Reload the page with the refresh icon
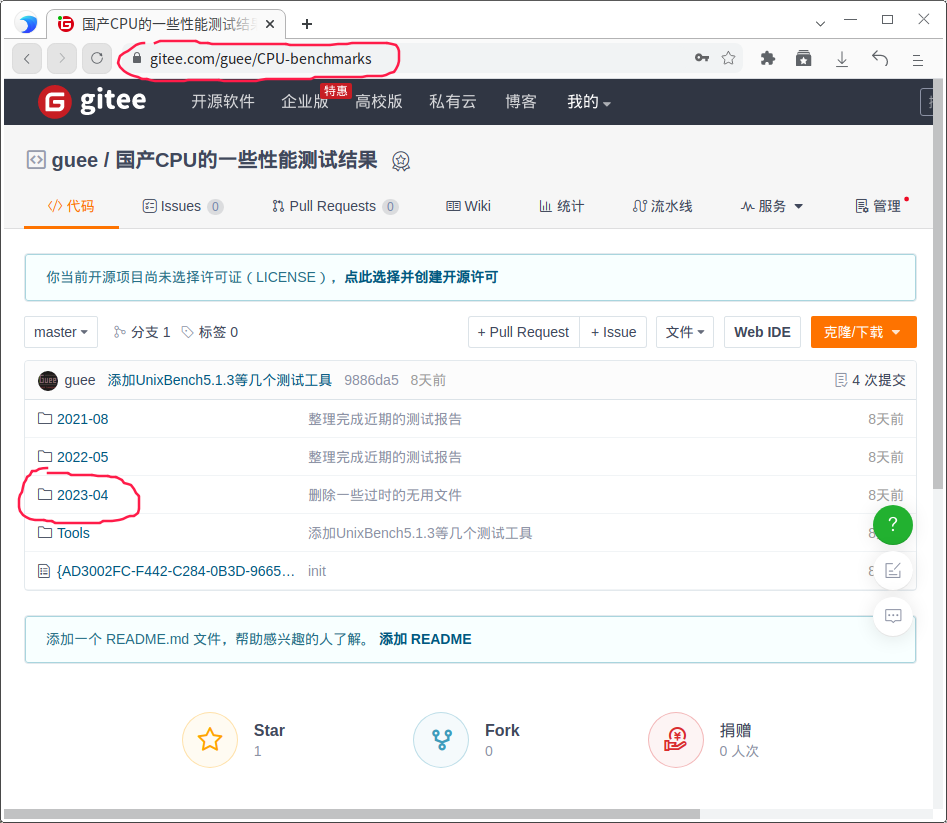 point(97,59)
